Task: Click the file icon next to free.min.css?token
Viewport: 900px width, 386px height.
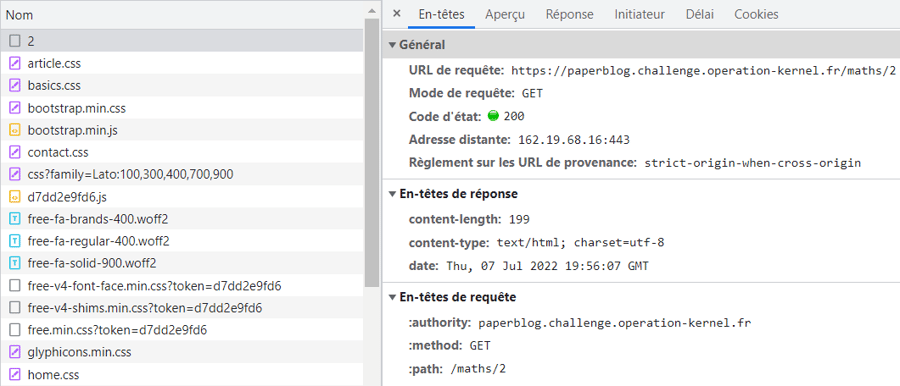Action: click(x=15, y=330)
